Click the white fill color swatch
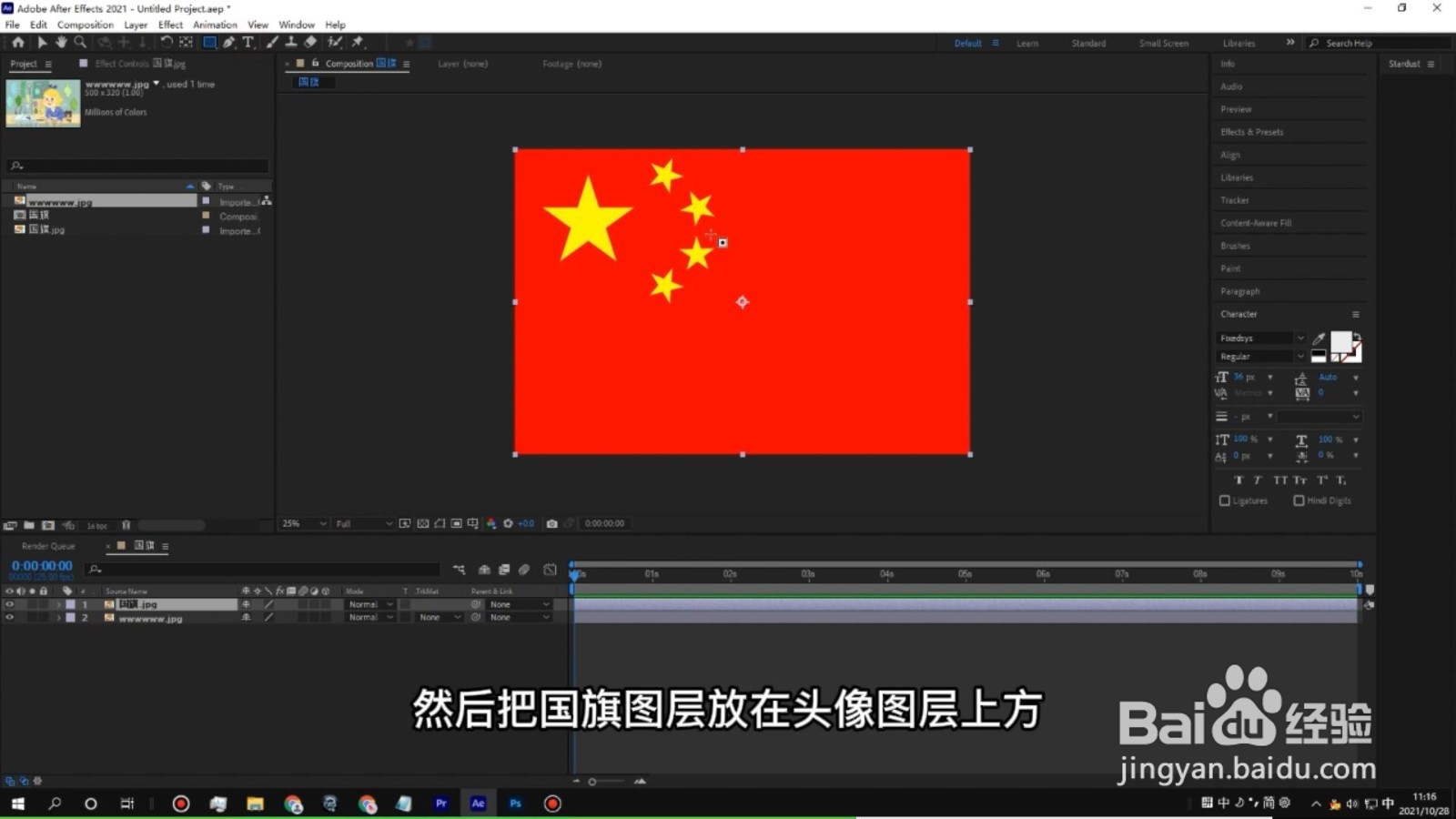Viewport: 1456px width, 819px height. [1340, 341]
